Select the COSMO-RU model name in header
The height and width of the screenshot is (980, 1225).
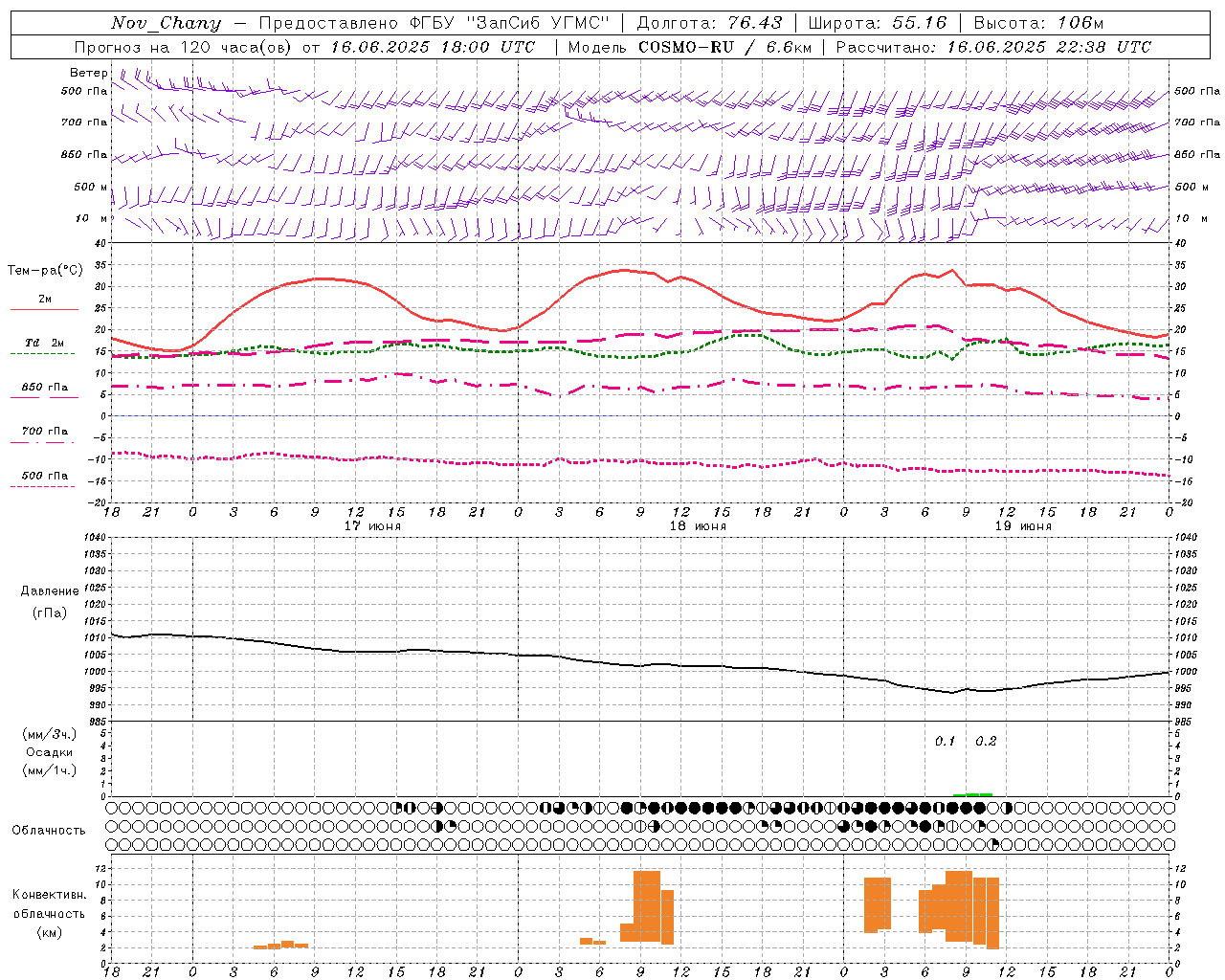(x=685, y=47)
